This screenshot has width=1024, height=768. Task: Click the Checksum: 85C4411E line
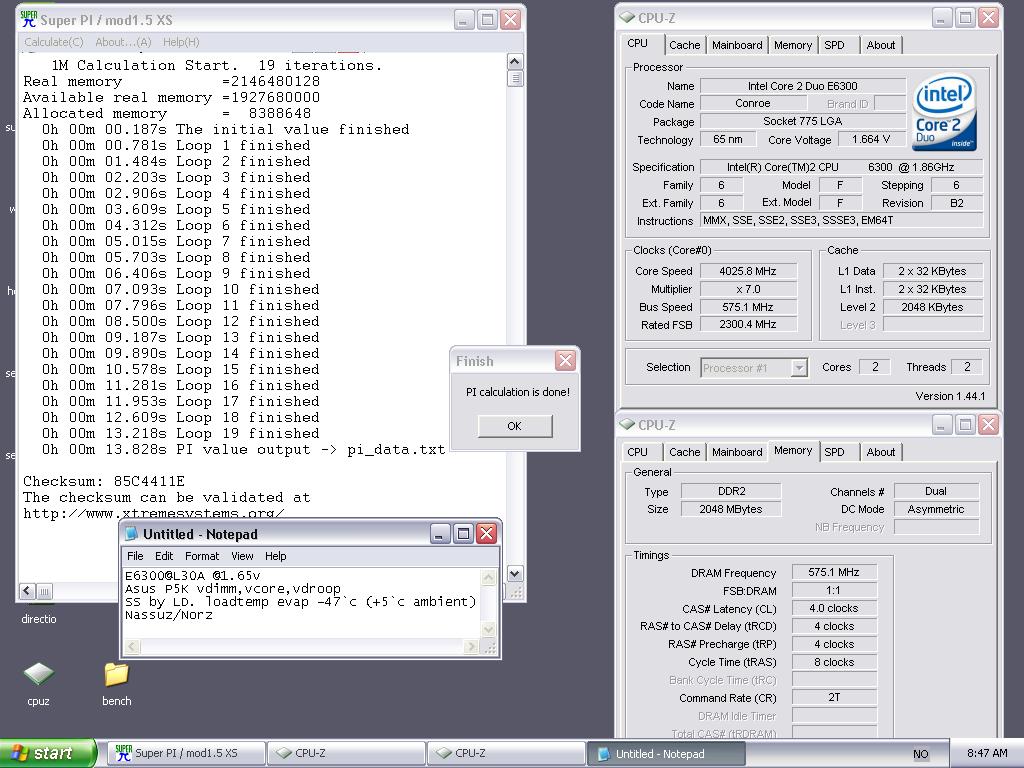pyautogui.click(x=104, y=481)
